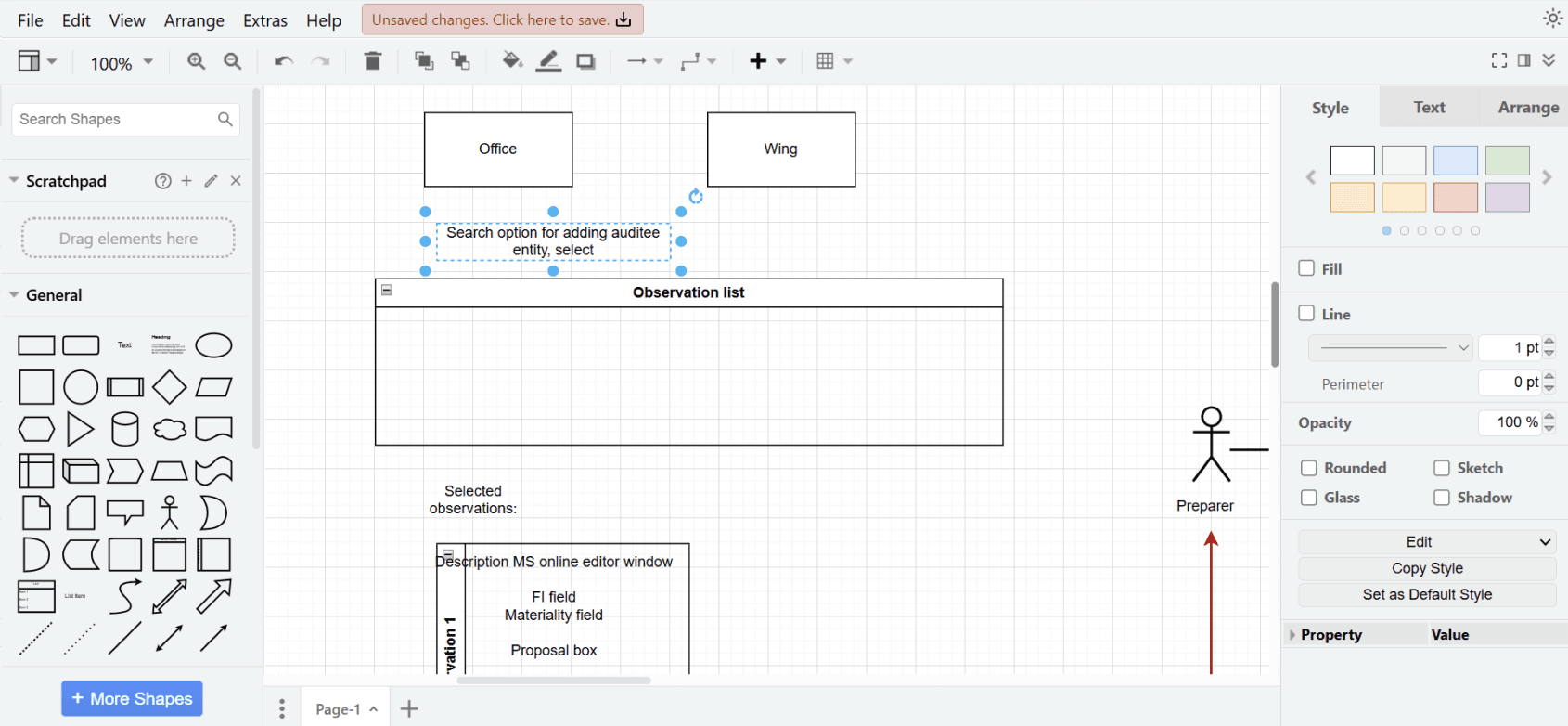Bring selection to front icon
This screenshot has height=726, width=1568.
(424, 61)
